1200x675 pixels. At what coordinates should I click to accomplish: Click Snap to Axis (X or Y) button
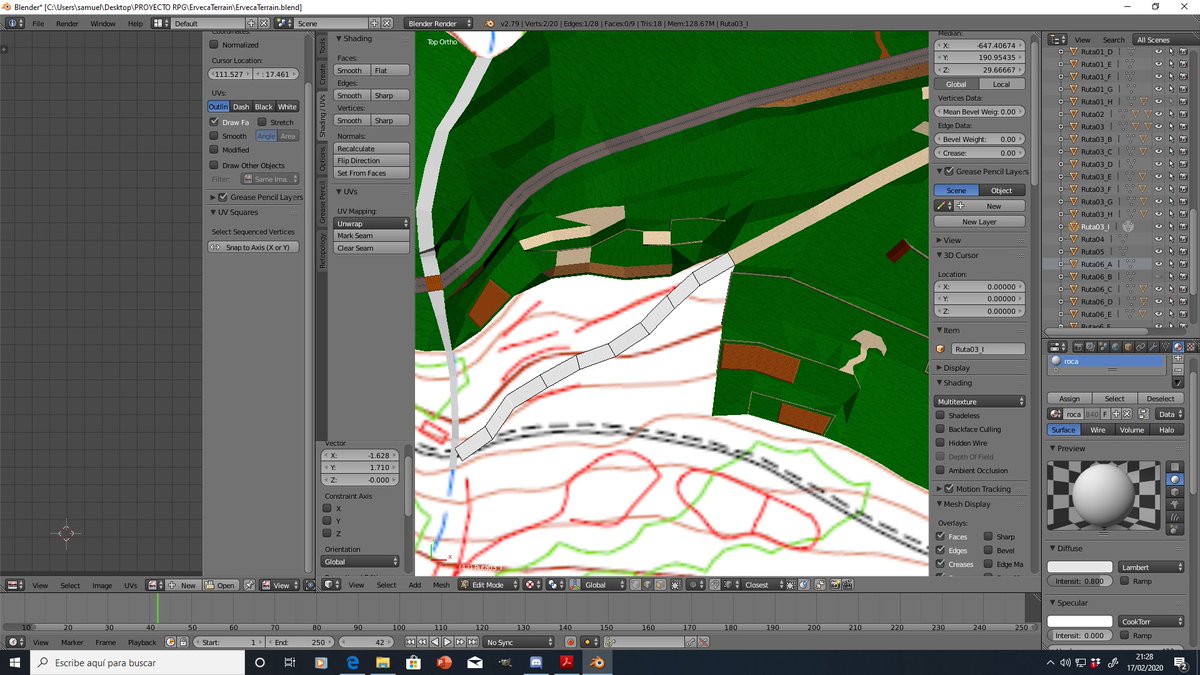255,247
